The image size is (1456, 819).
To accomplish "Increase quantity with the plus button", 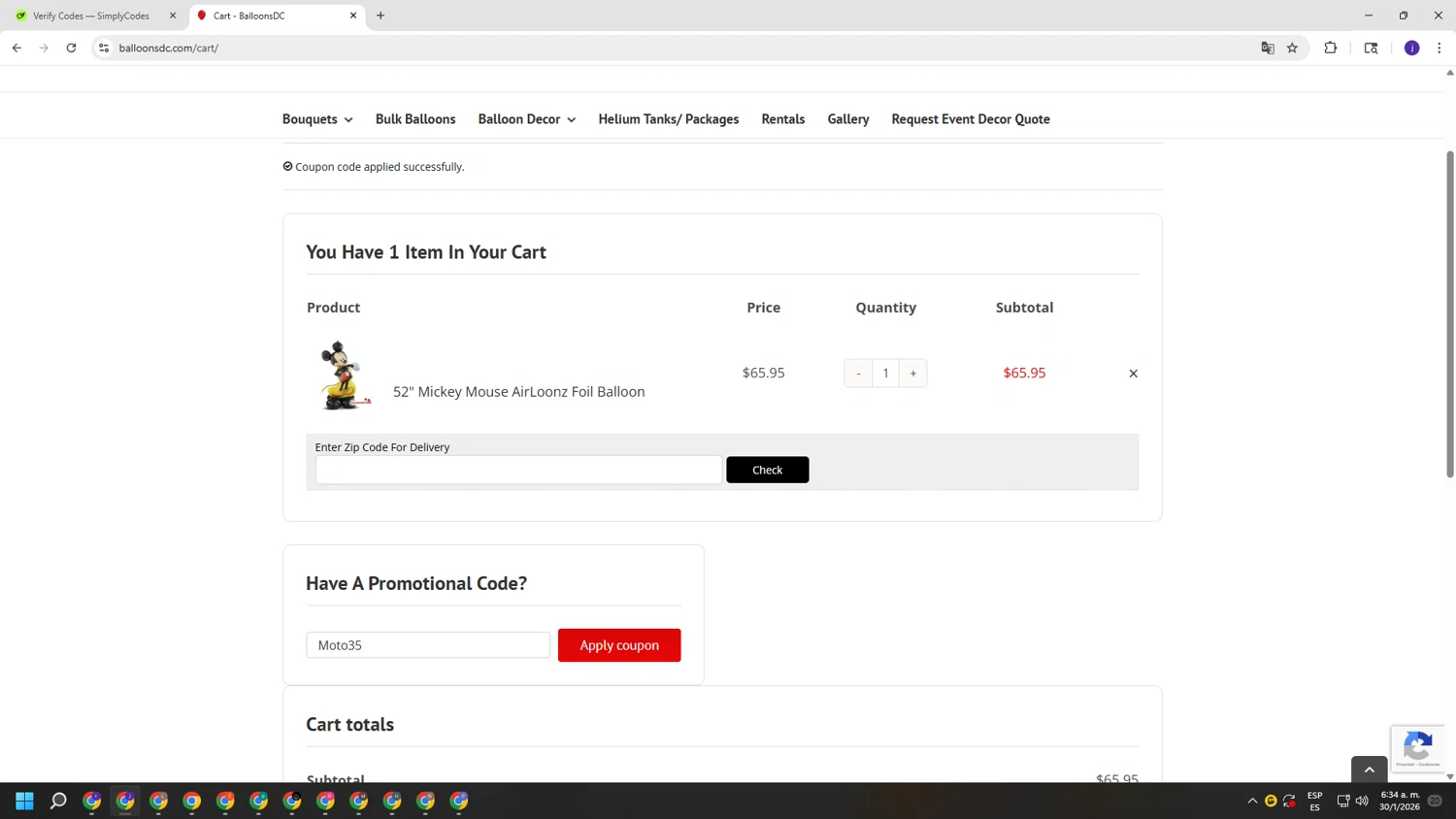I will [x=913, y=374].
